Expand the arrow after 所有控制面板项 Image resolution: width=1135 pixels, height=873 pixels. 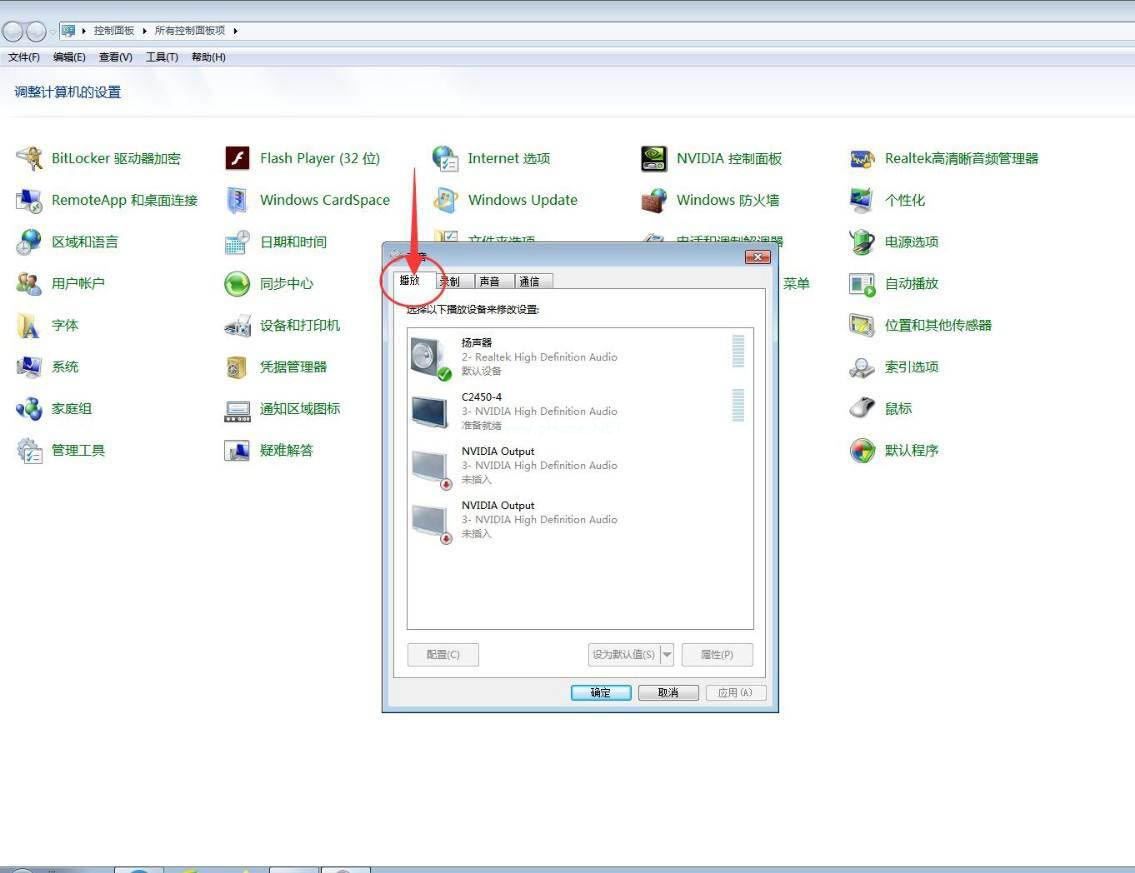click(x=235, y=30)
